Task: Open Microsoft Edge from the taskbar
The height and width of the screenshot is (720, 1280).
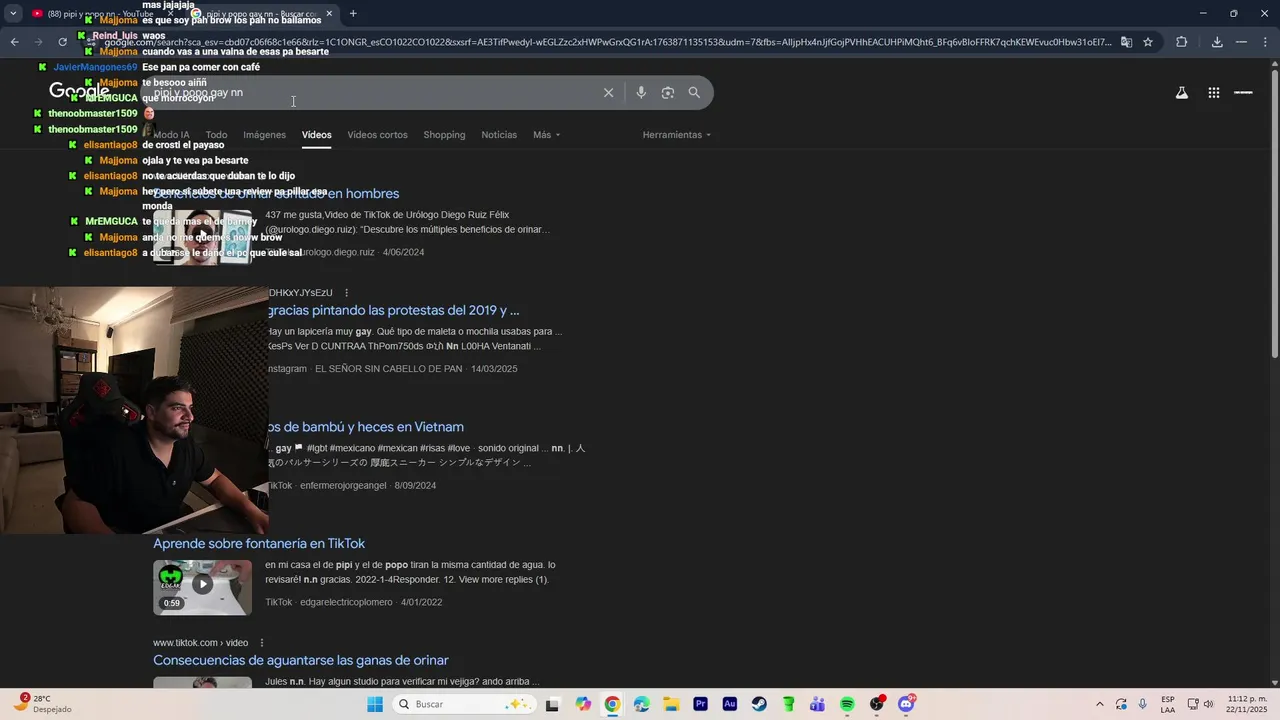Action: tap(641, 704)
